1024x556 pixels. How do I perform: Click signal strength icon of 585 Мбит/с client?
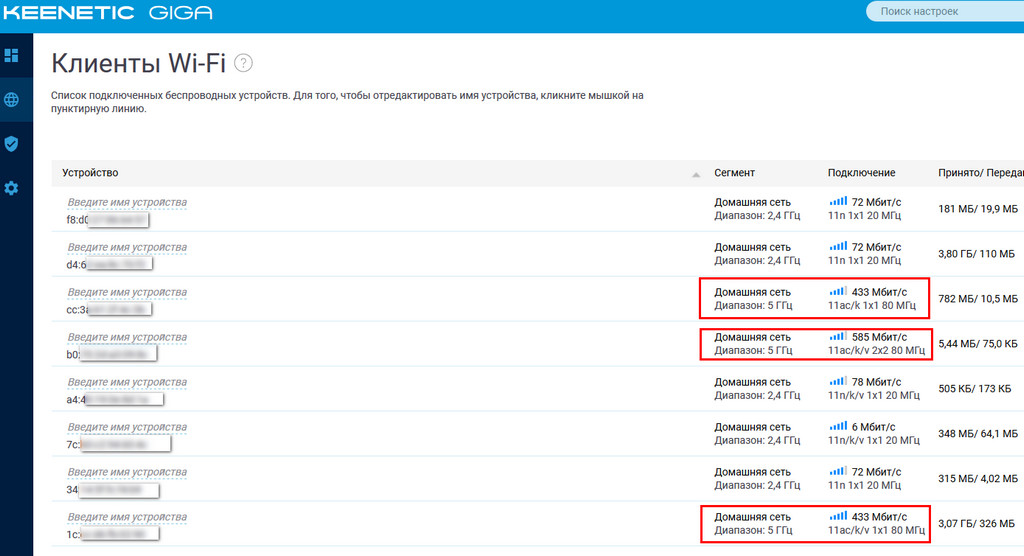pyautogui.click(x=838, y=336)
